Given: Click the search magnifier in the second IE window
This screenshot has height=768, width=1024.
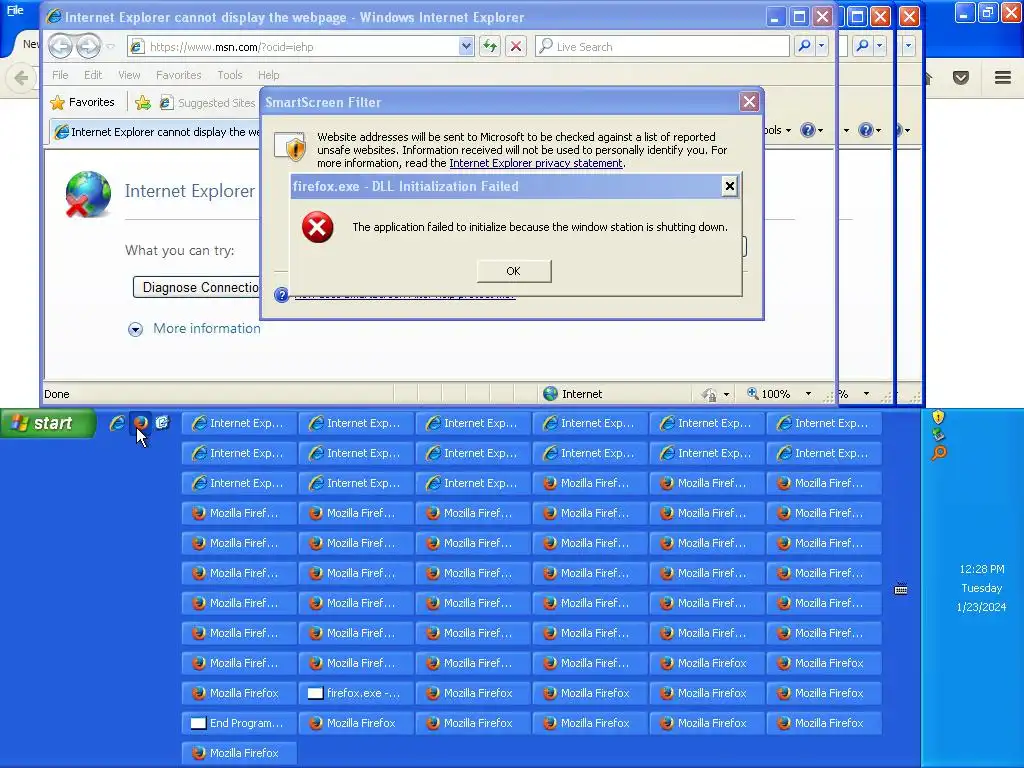Looking at the screenshot, I should tap(863, 46).
